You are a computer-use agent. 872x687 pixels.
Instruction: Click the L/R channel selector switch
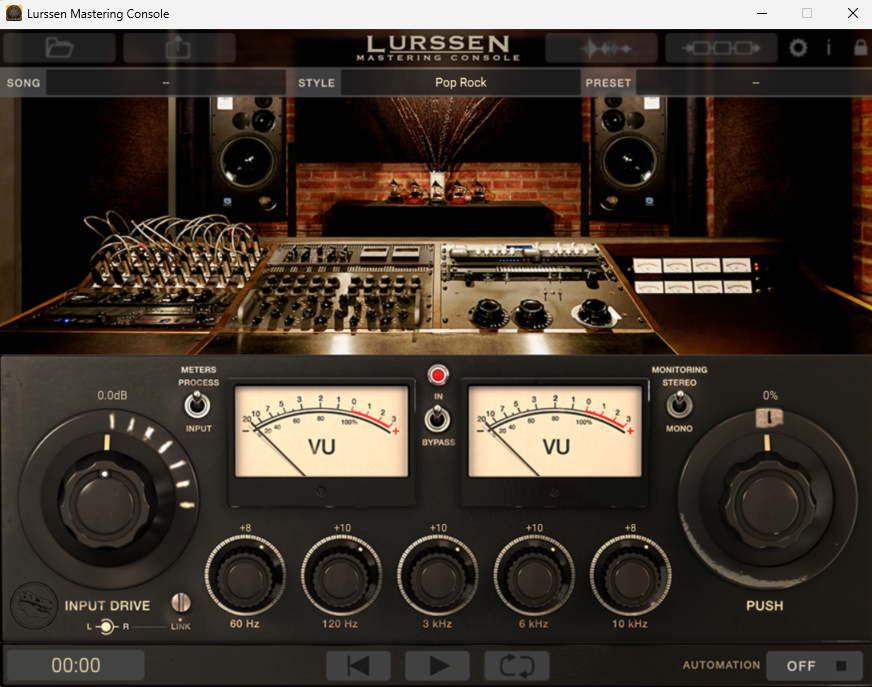pos(105,627)
